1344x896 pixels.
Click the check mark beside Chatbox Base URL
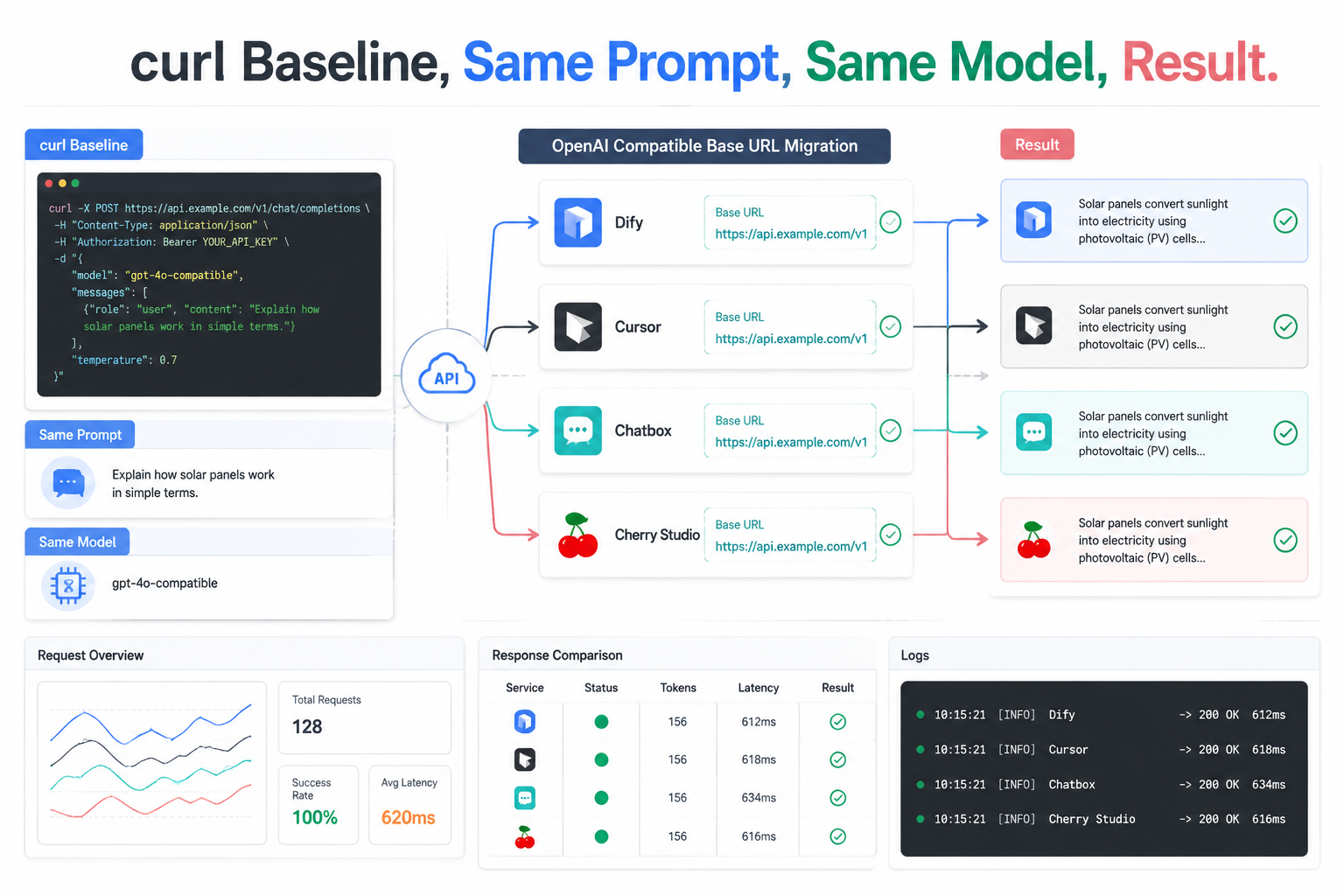(890, 430)
